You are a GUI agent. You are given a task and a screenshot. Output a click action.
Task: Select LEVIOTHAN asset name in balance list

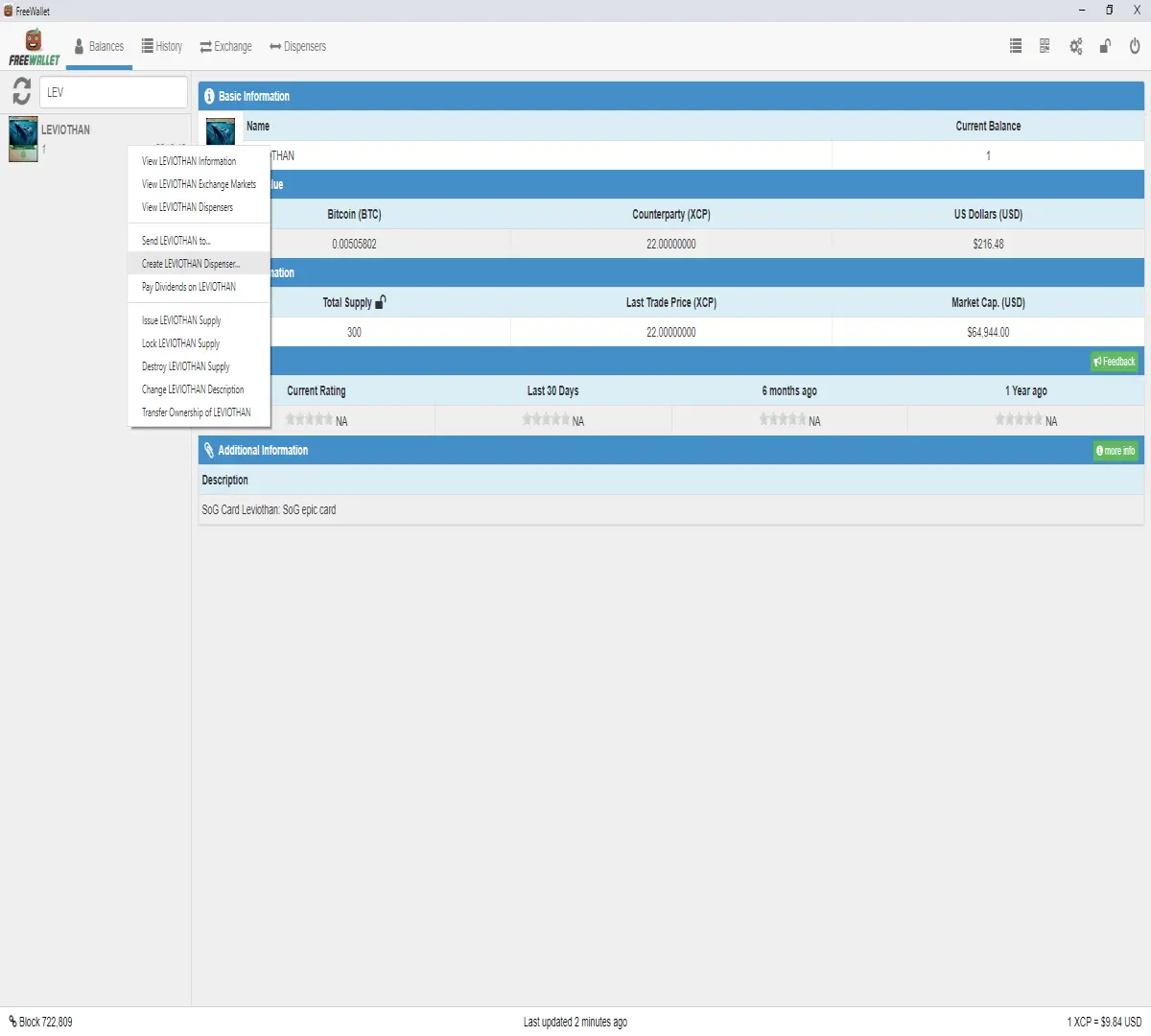pyautogui.click(x=65, y=129)
